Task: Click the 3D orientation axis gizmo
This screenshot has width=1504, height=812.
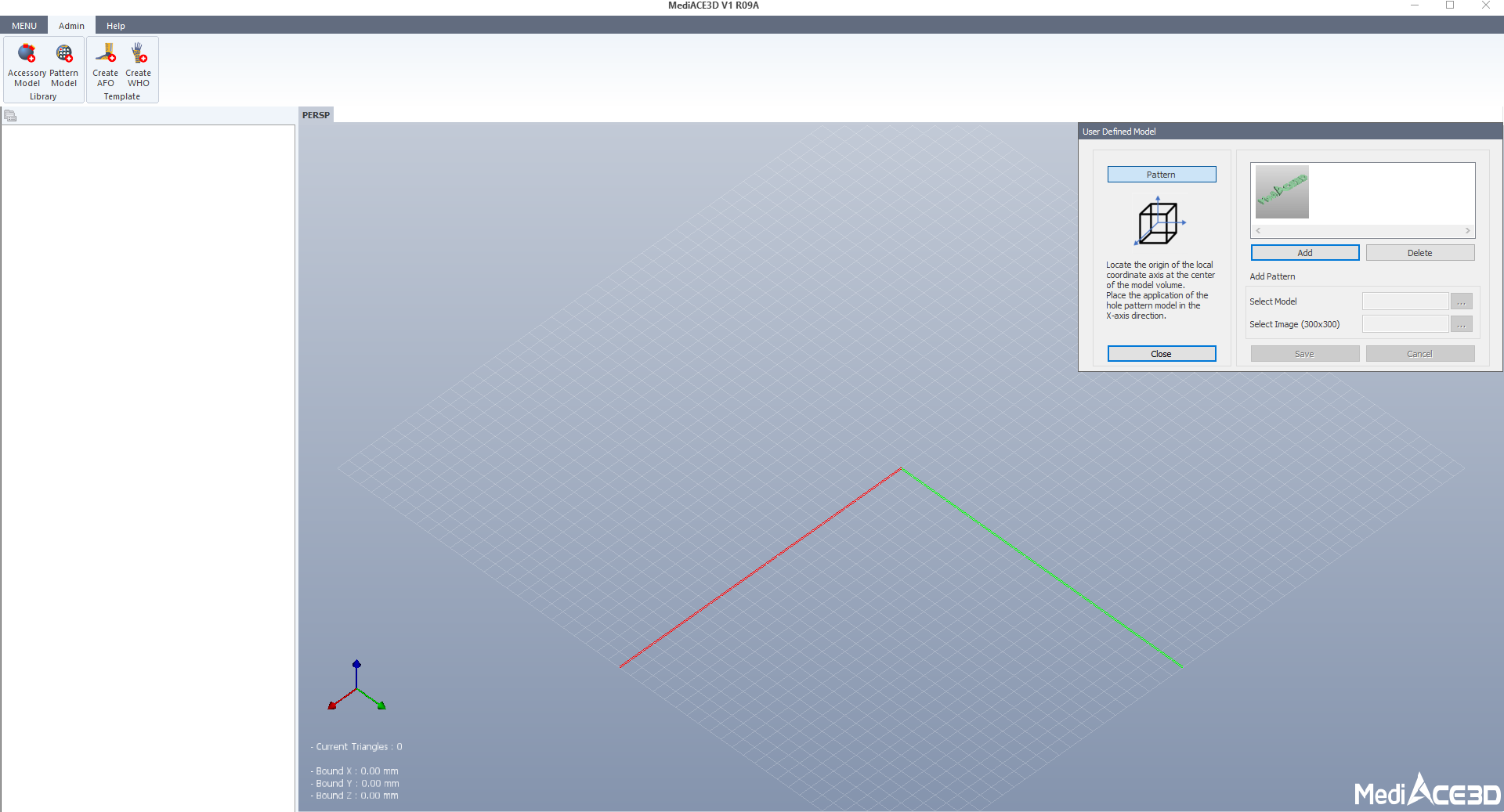Action: coord(356,685)
